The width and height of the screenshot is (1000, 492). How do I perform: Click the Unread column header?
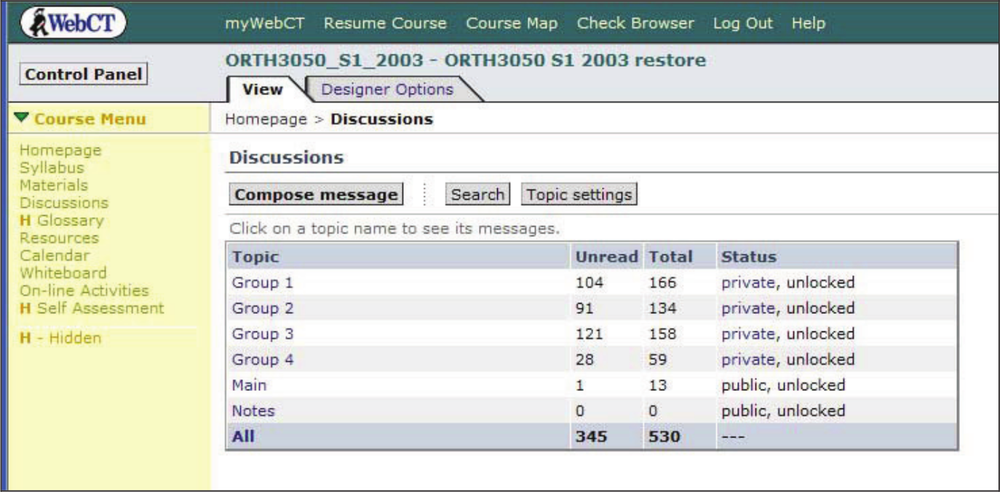pyautogui.click(x=607, y=257)
